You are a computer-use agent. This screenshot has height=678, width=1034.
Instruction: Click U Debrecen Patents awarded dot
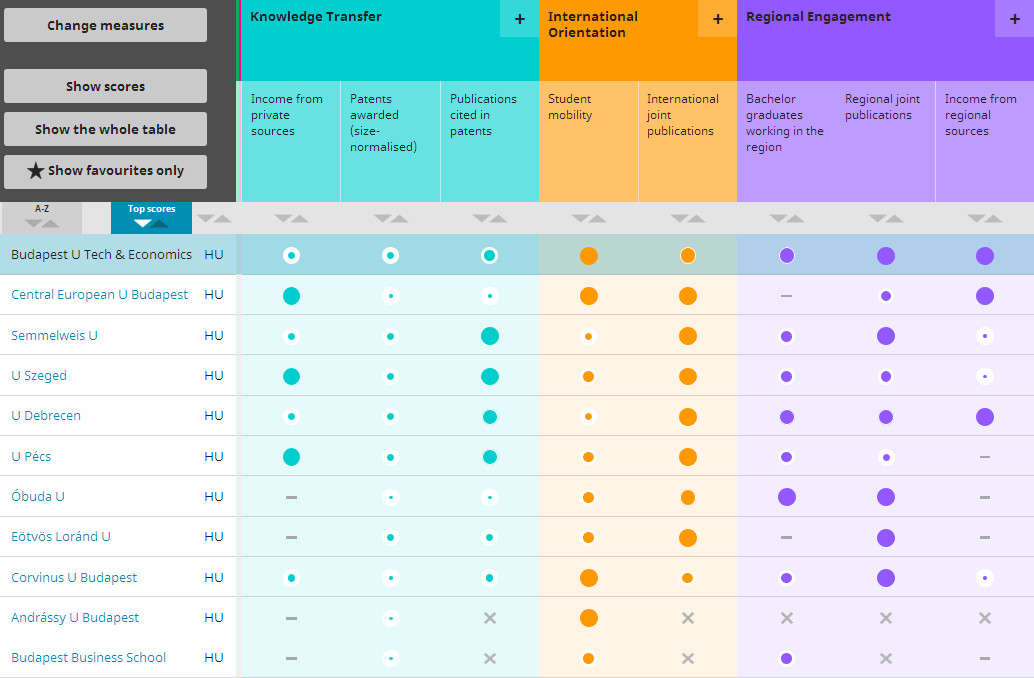tap(390, 417)
